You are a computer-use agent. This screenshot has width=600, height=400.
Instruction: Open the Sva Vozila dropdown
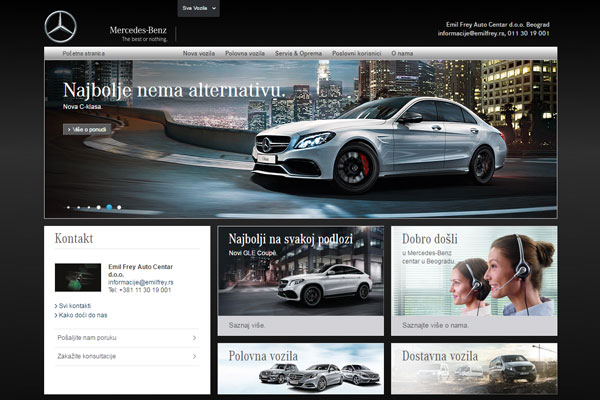point(199,8)
